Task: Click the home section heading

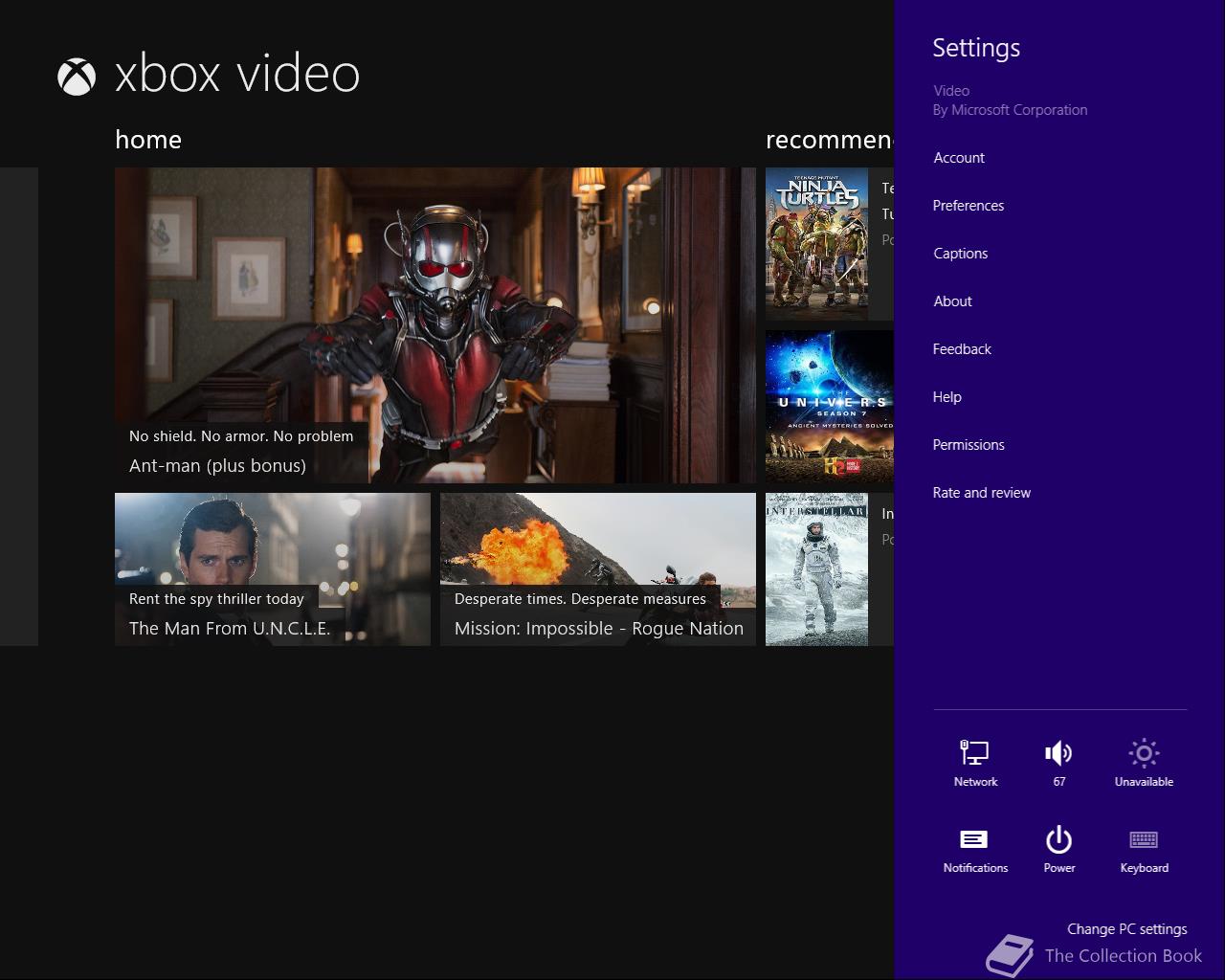Action: click(148, 140)
